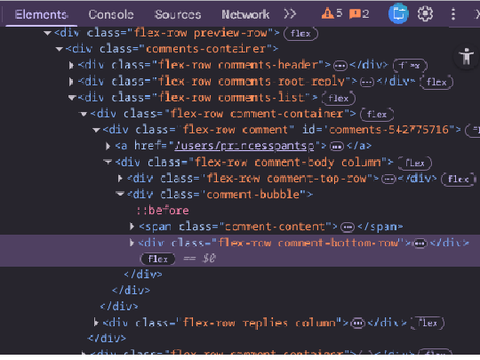
Task: Collapse the comments-container div node
Action: [x=59, y=49]
